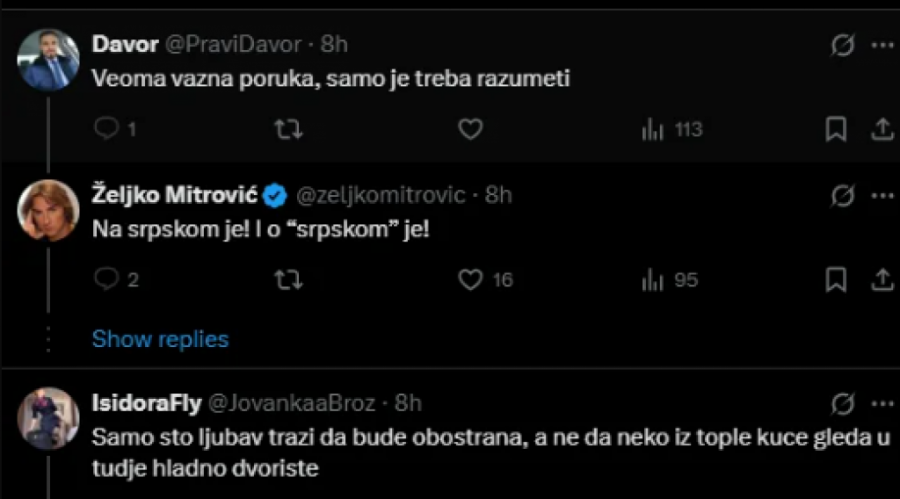
Task: Open Grok icon on Davor's tweet
Action: (x=843, y=45)
